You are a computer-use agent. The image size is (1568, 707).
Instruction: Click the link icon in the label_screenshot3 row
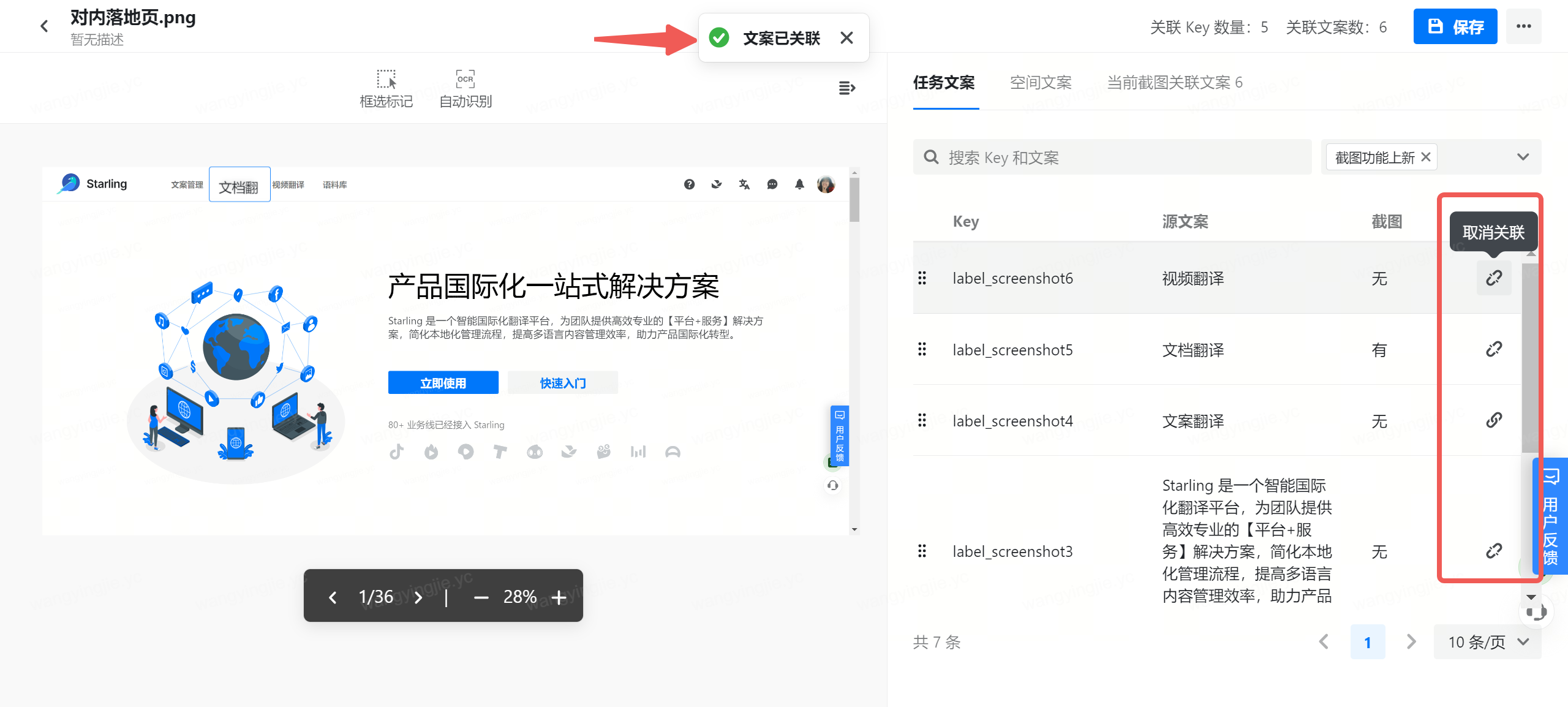coord(1494,551)
